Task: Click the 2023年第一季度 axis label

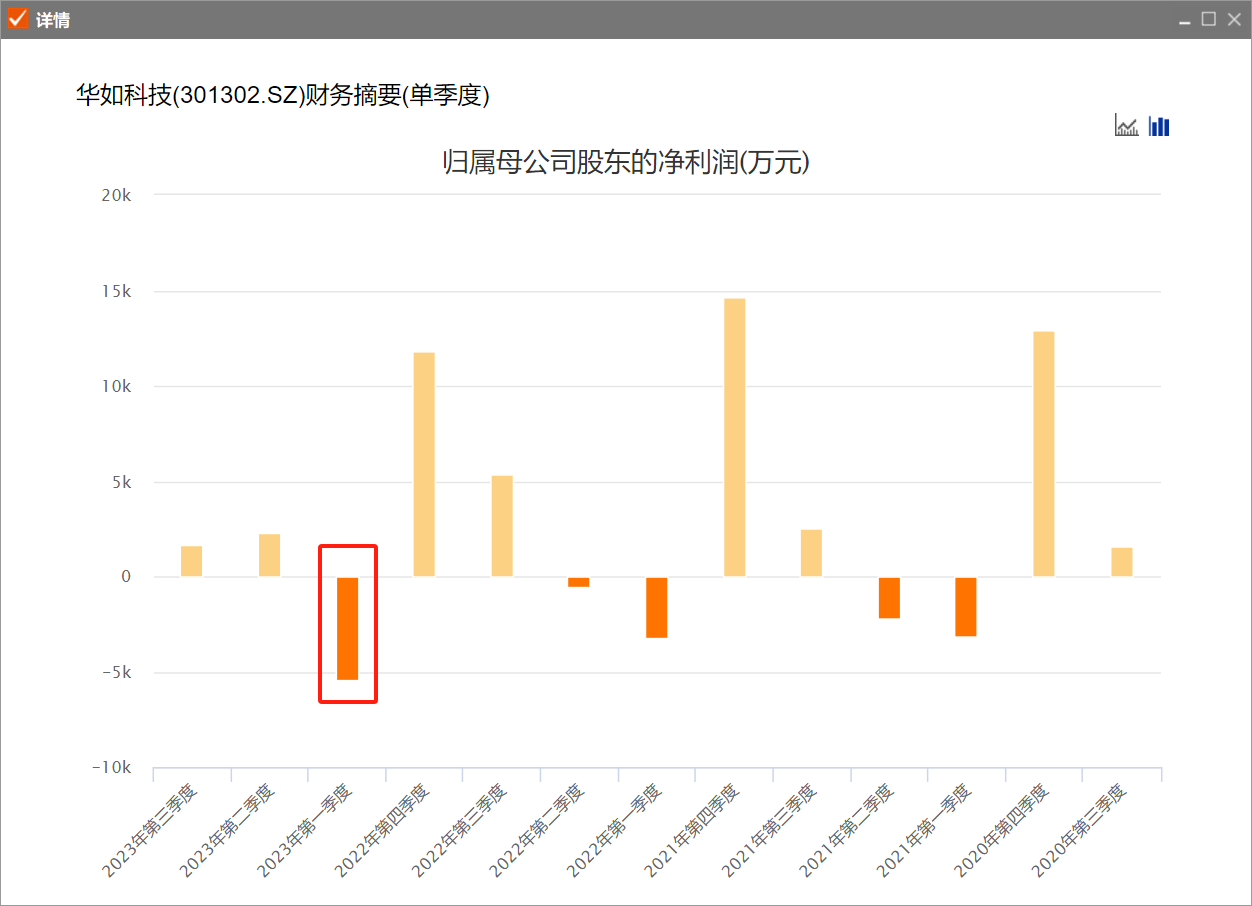Action: [x=305, y=832]
